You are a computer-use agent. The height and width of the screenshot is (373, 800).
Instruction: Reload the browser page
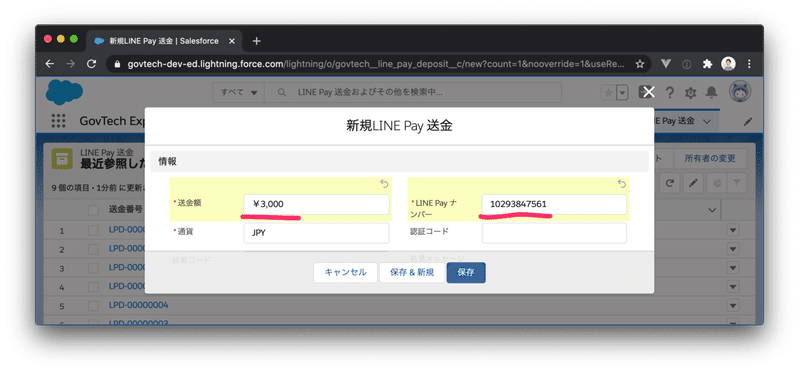[x=91, y=64]
